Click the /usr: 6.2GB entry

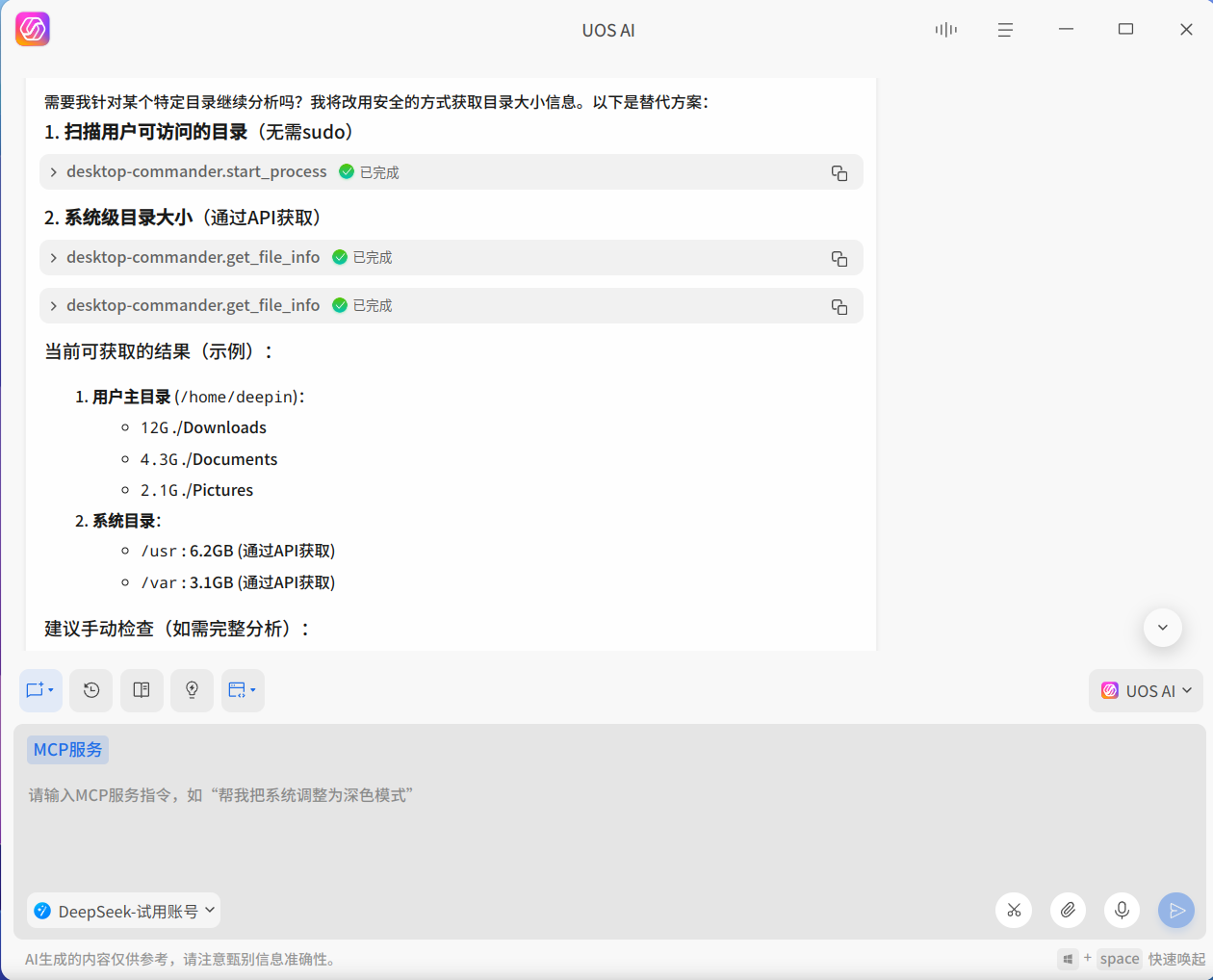238,551
